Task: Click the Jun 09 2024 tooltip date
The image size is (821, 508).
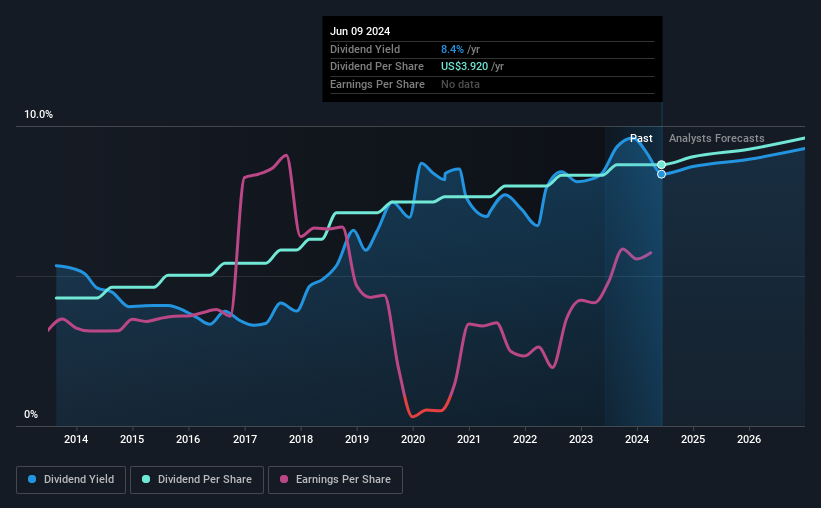Action: coord(360,31)
